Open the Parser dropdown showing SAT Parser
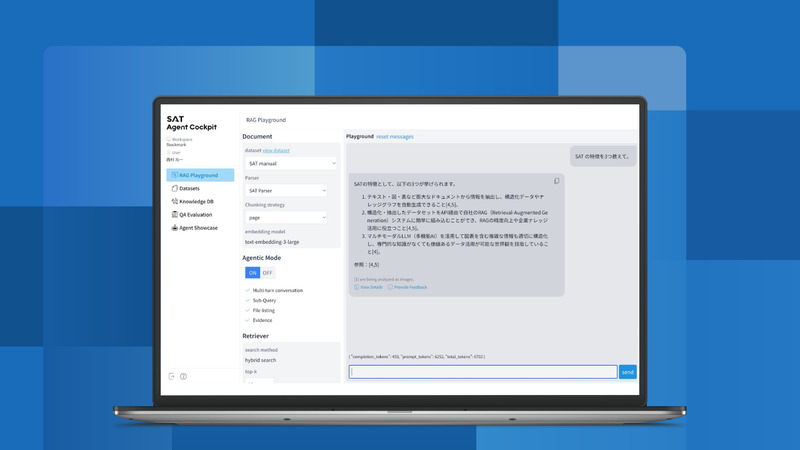 [286, 190]
